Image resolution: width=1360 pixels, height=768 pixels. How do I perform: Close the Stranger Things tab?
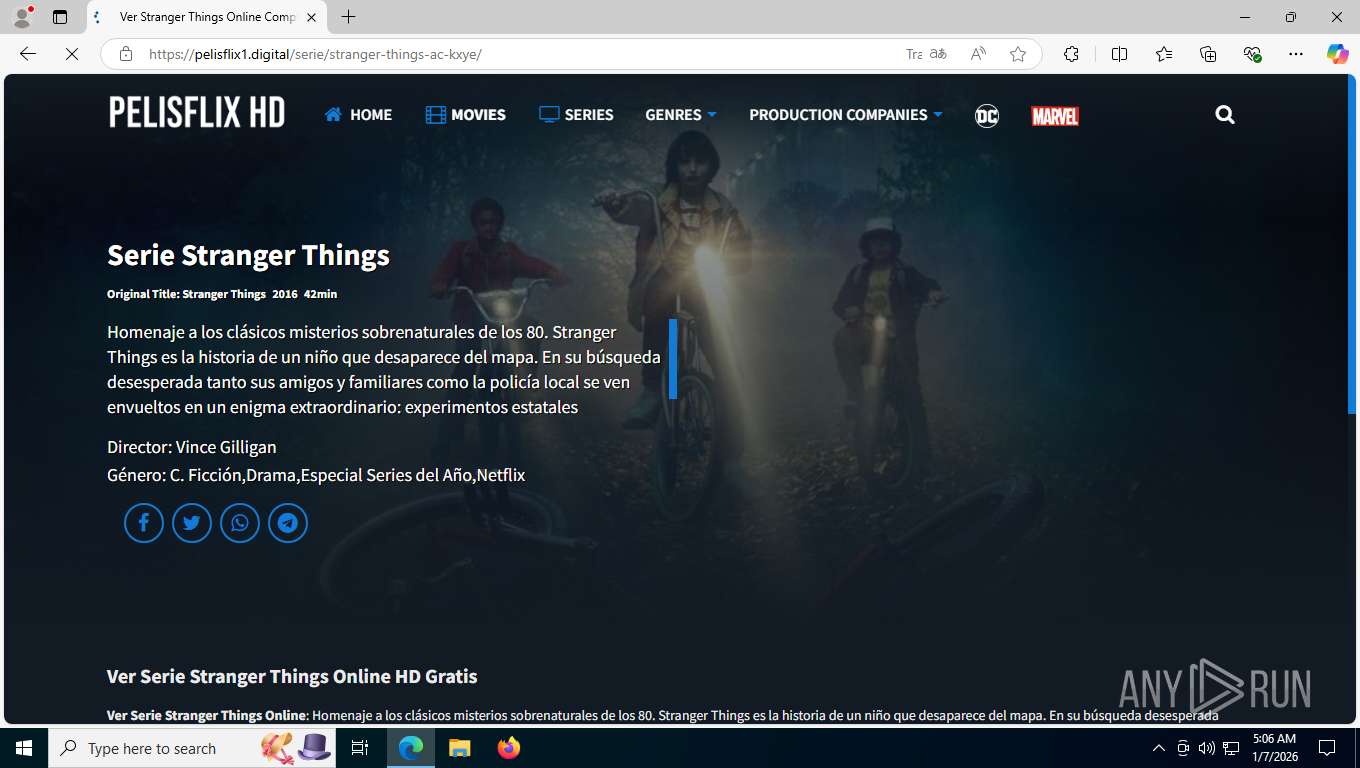point(312,17)
